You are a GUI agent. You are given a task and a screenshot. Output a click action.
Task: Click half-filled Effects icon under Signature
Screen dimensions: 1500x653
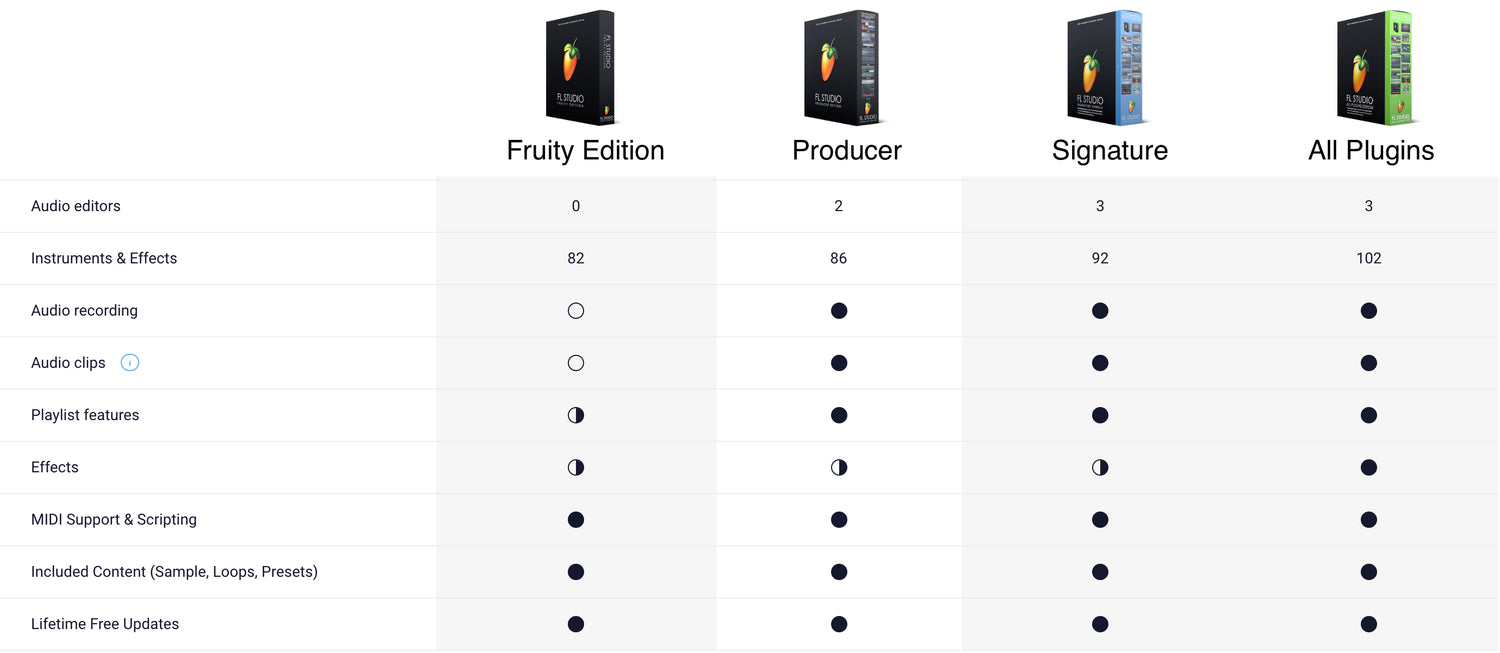1100,467
